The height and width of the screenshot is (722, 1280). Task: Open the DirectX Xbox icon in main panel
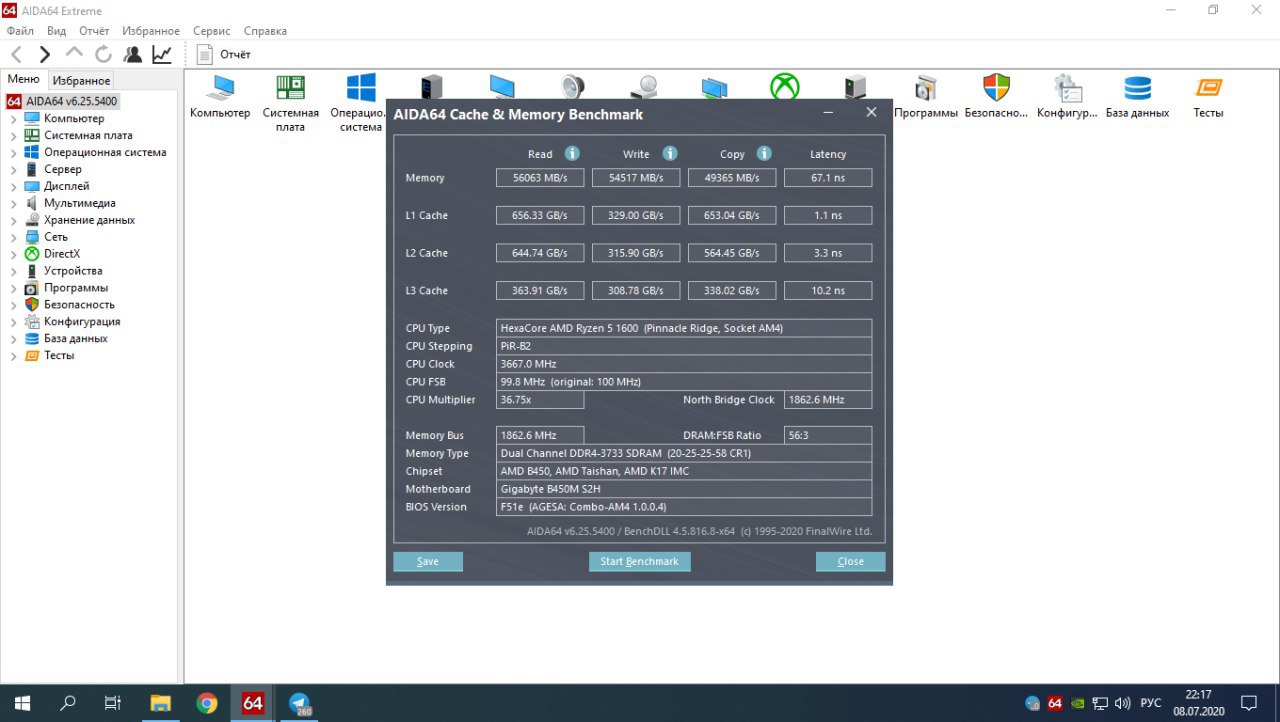[x=784, y=87]
